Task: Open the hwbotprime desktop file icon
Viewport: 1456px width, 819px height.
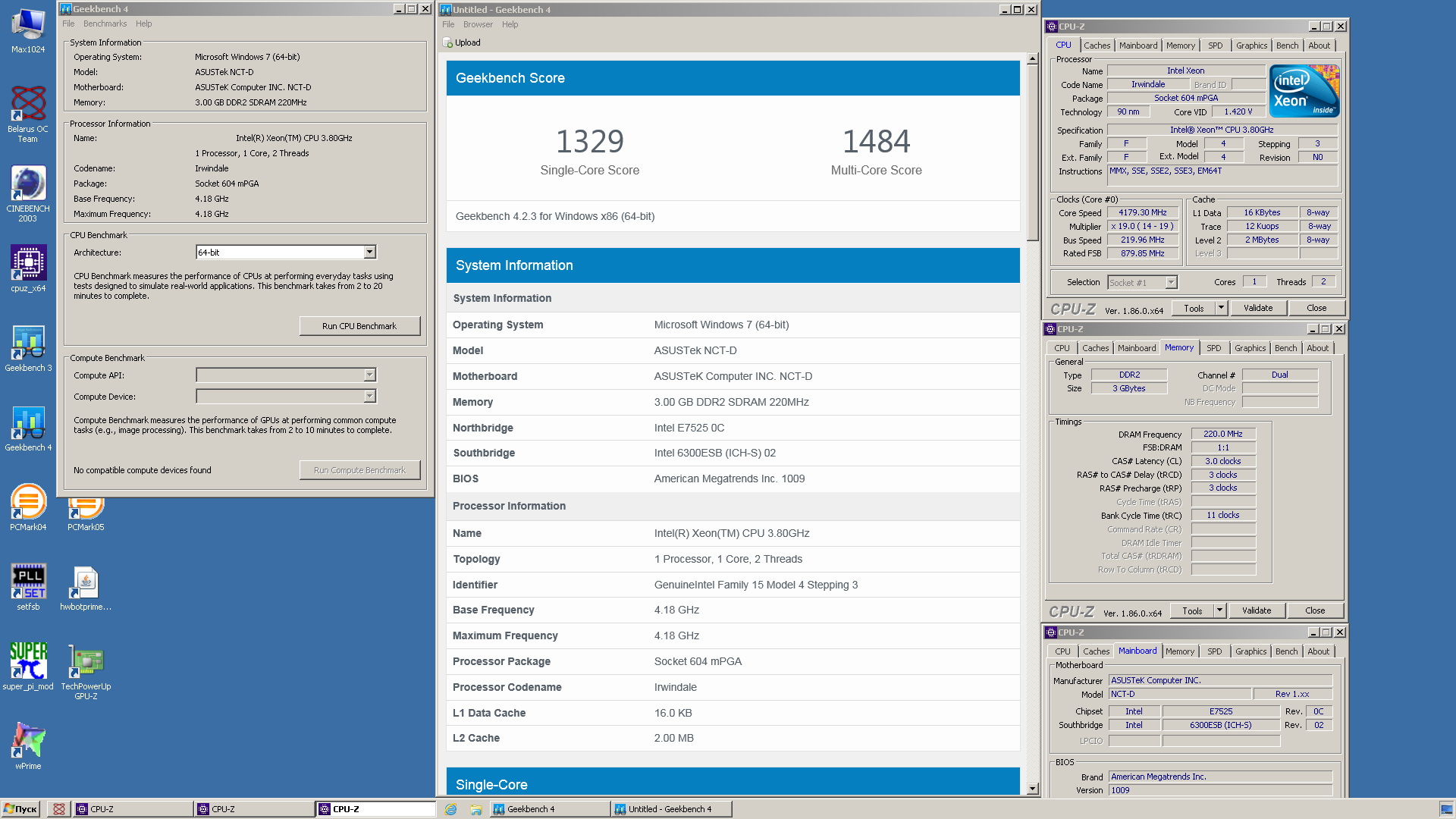Action: click(x=86, y=587)
